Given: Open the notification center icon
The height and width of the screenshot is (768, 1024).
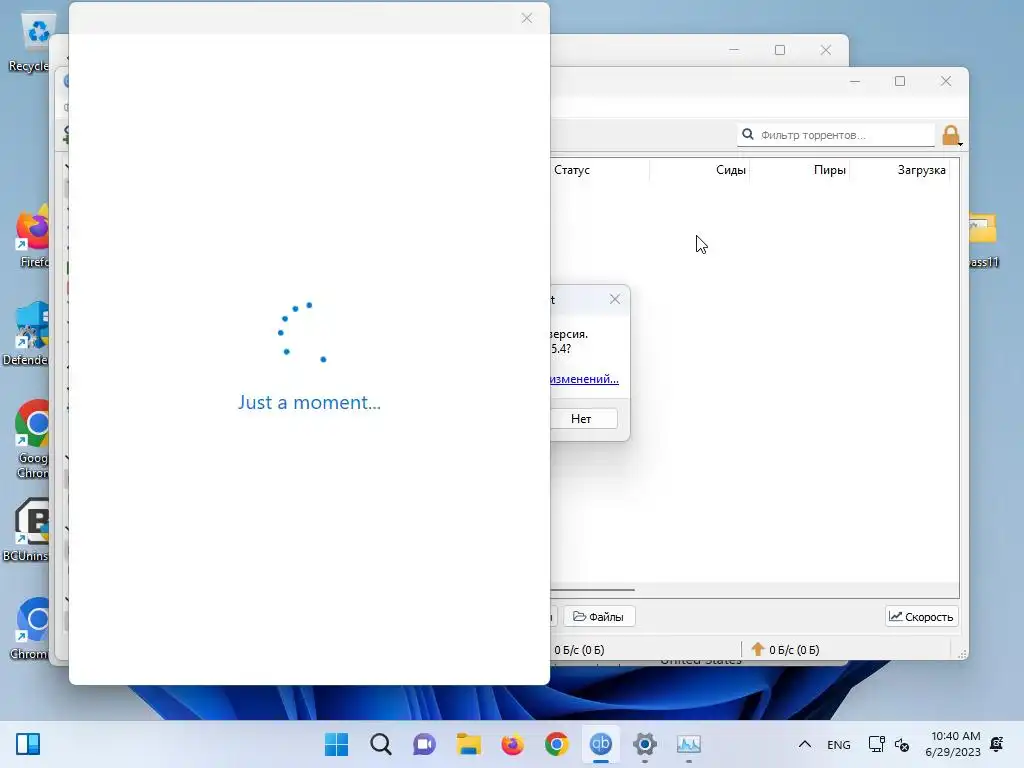Looking at the screenshot, I should pos(997,744).
